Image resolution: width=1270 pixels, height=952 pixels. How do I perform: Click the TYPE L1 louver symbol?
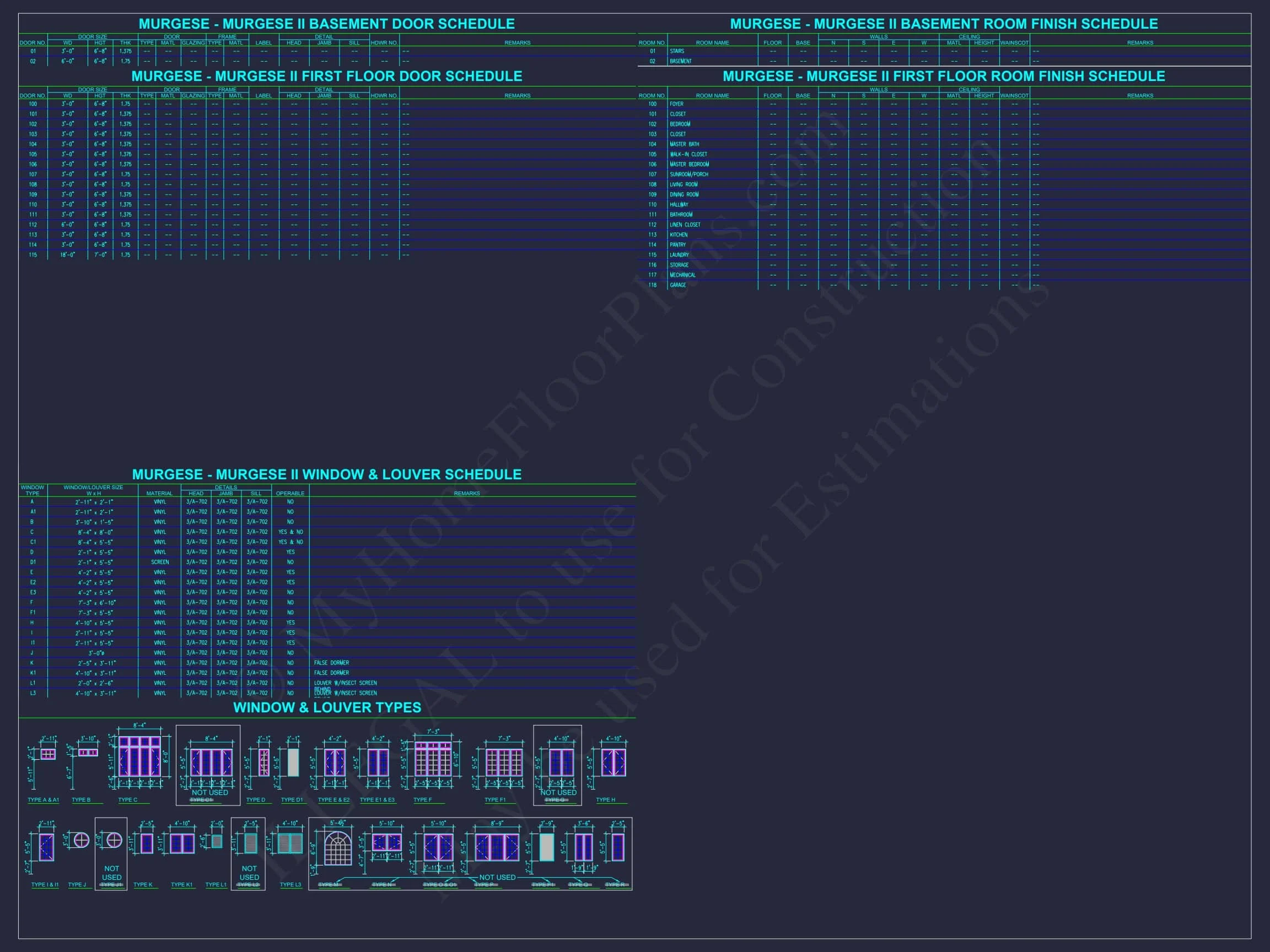click(x=217, y=841)
